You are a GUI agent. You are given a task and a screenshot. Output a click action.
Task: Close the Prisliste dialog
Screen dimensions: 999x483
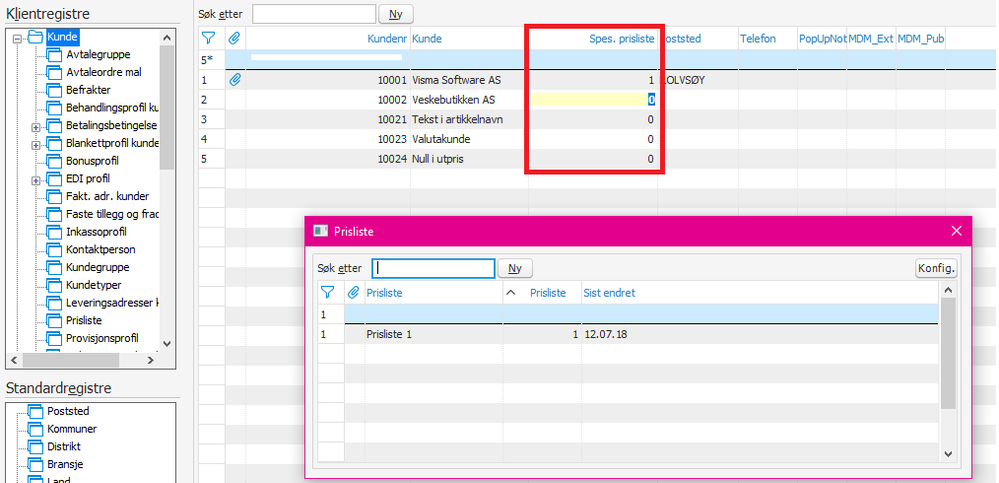pos(956,231)
